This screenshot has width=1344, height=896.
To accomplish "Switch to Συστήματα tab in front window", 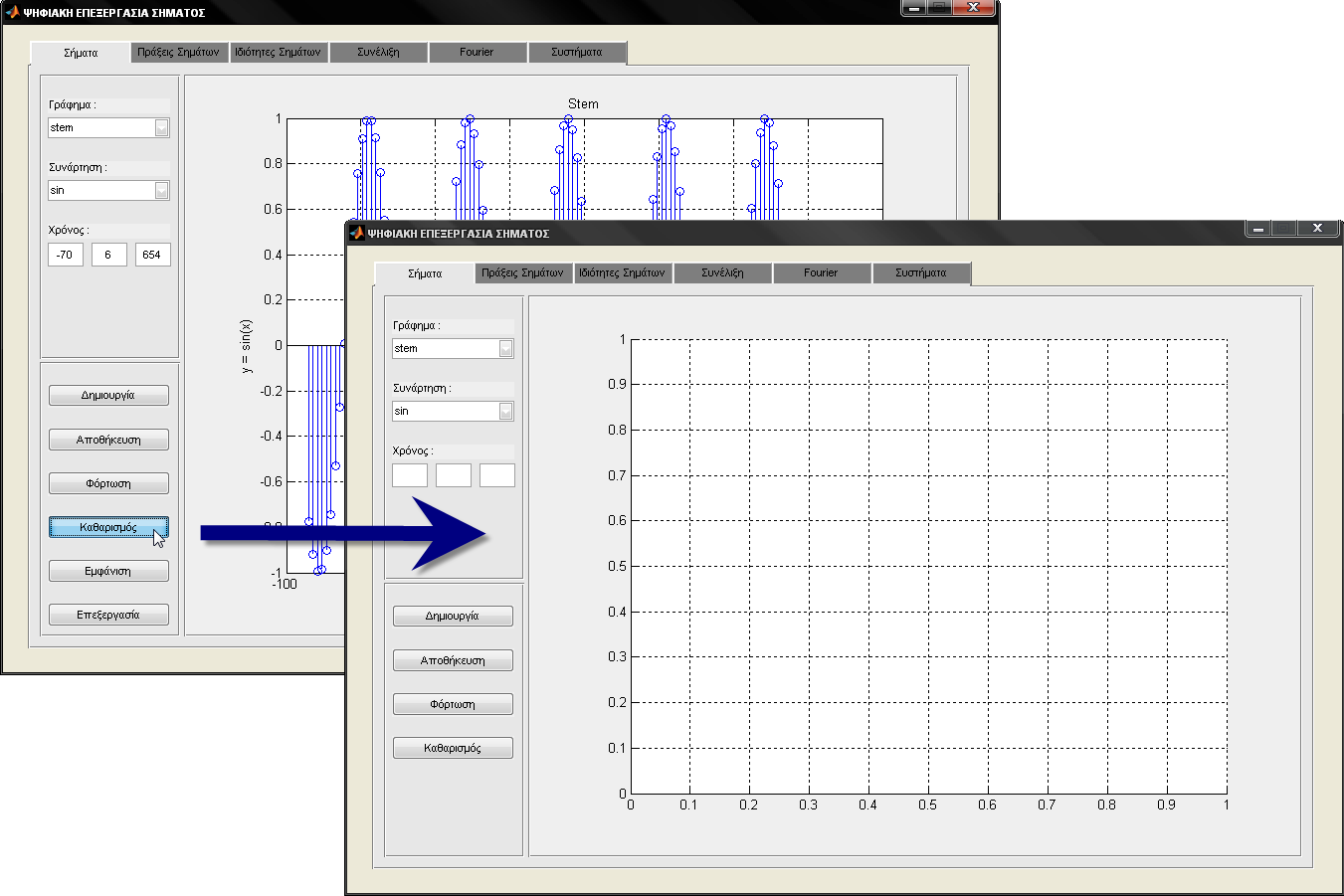I will (921, 272).
